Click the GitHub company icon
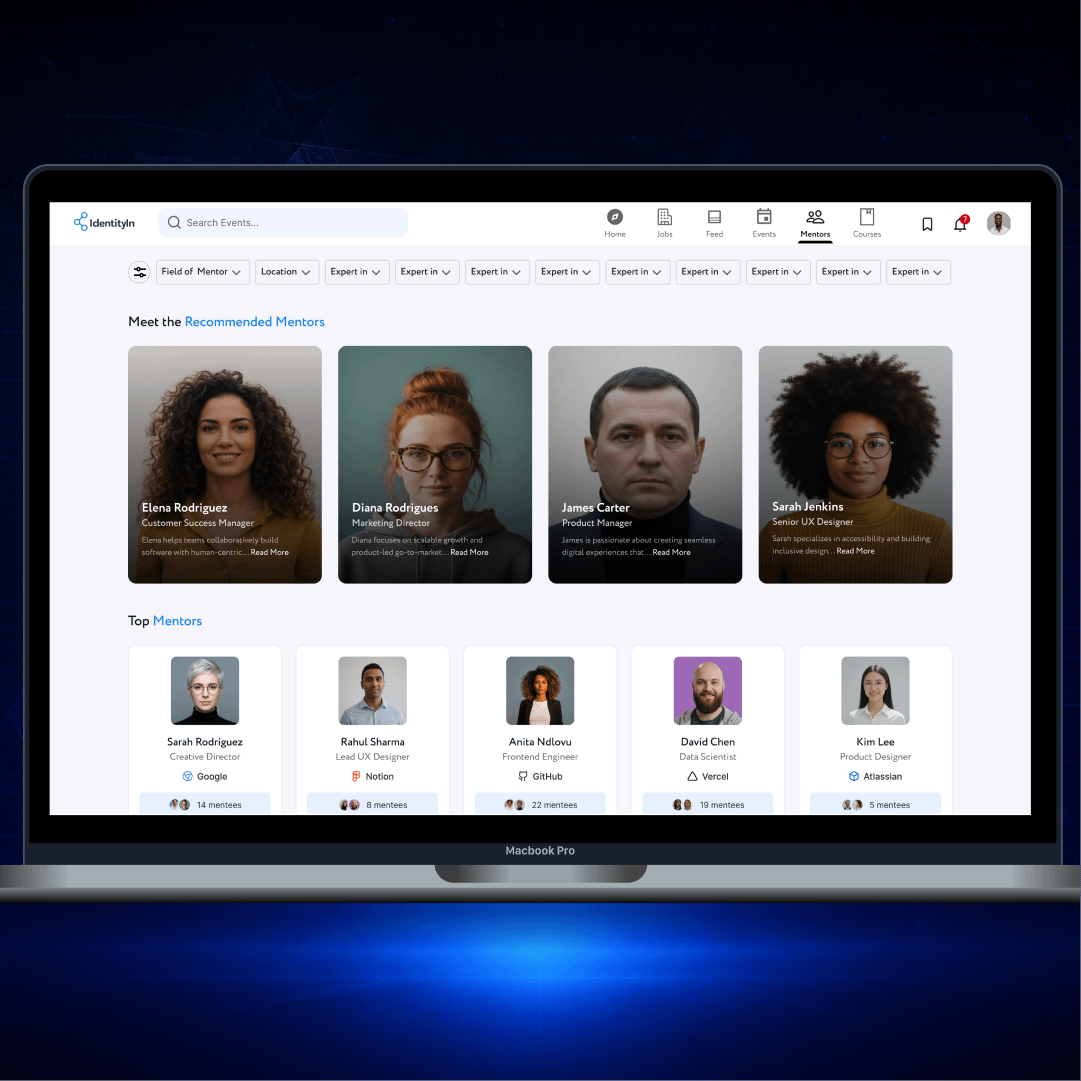Screen dimensions: 1081x1081 click(x=523, y=776)
